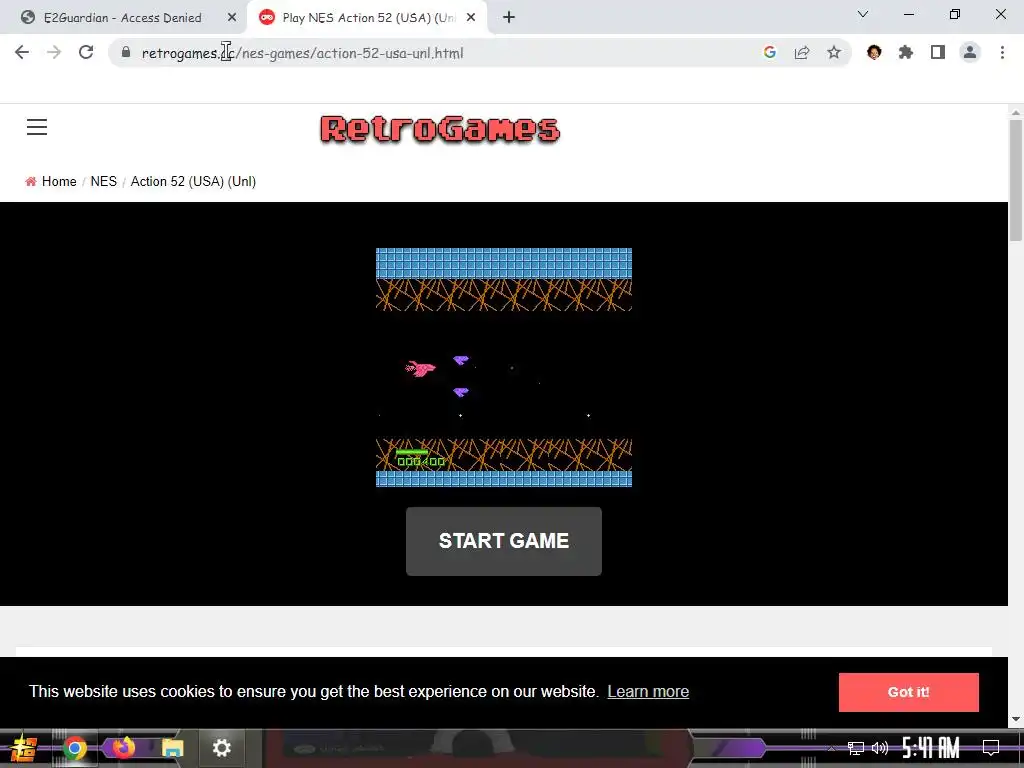Viewport: 1024px width, 768px height.
Task: Open new tab with plus icon
Action: [509, 18]
